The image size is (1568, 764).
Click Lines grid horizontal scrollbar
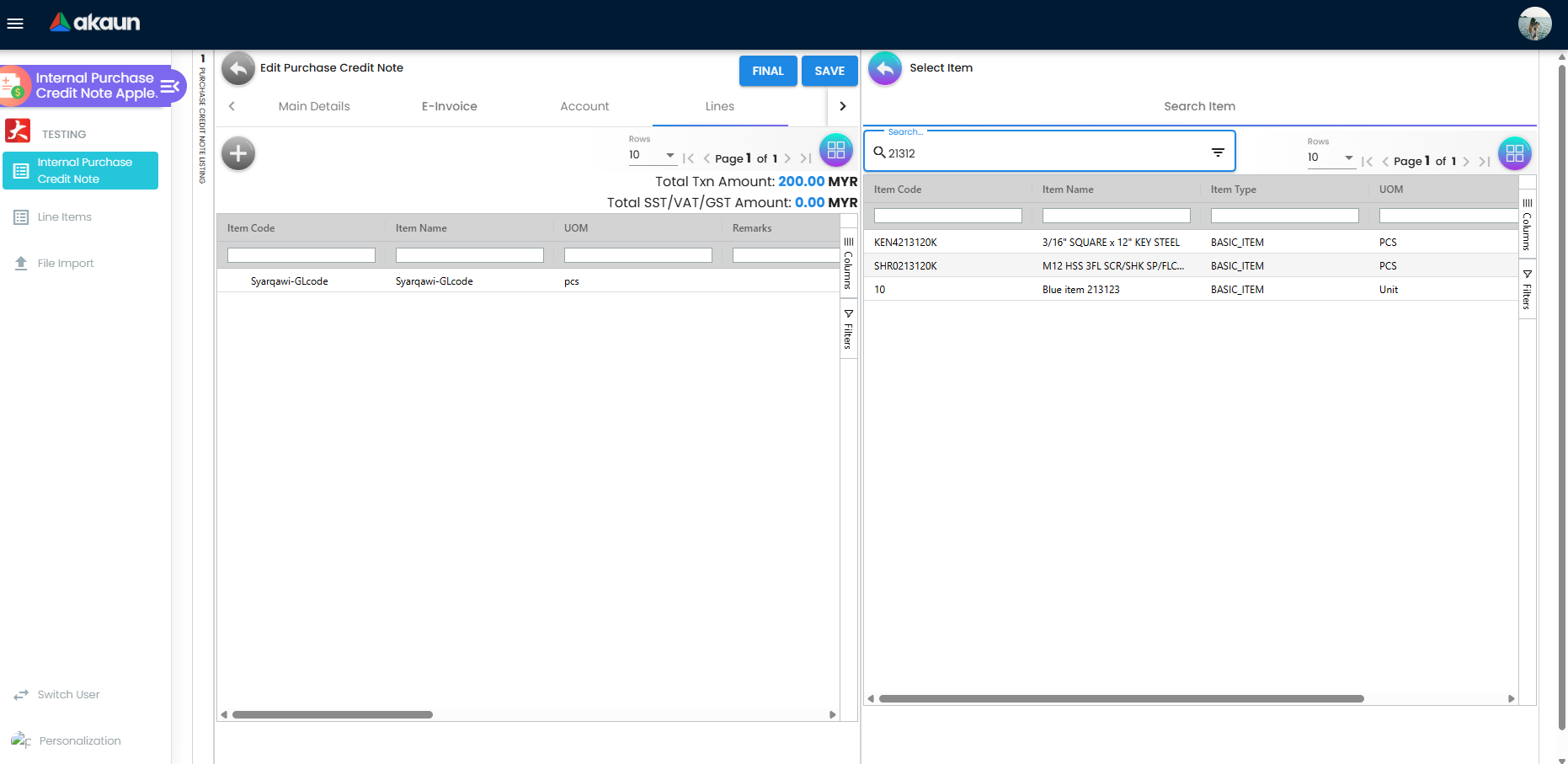coord(333,715)
